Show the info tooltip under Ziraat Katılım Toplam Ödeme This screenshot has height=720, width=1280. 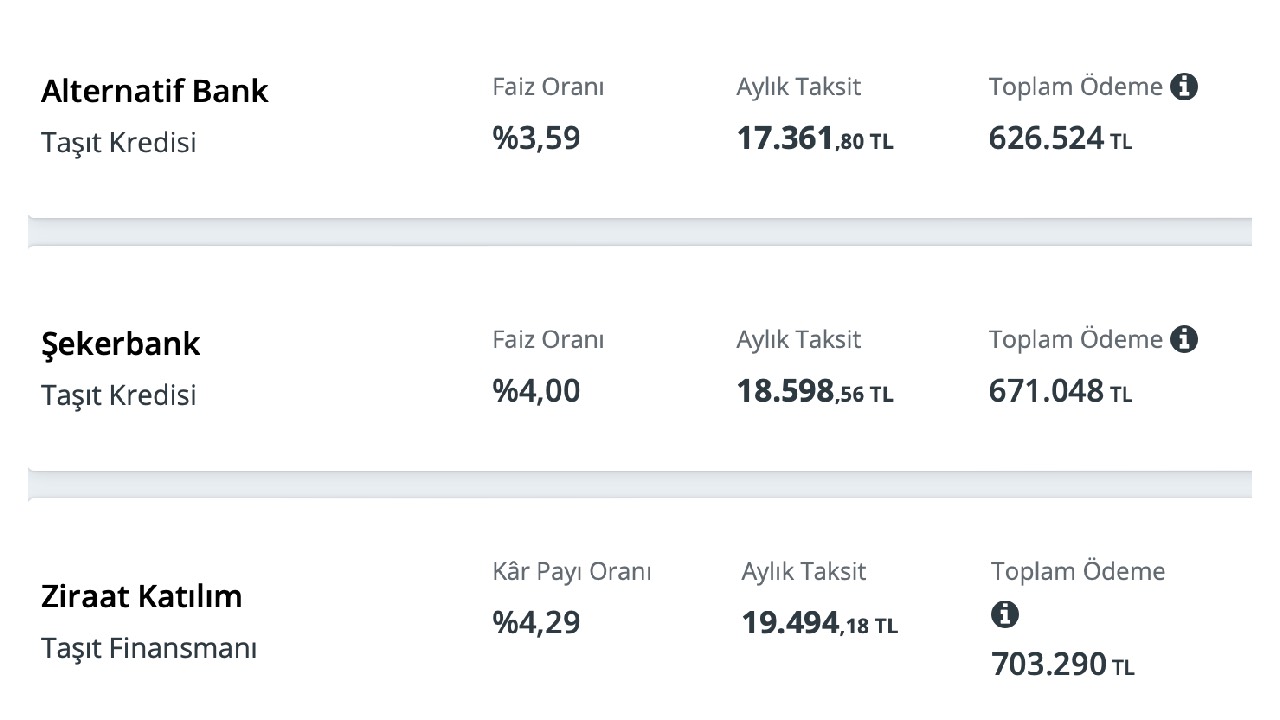coord(1005,615)
